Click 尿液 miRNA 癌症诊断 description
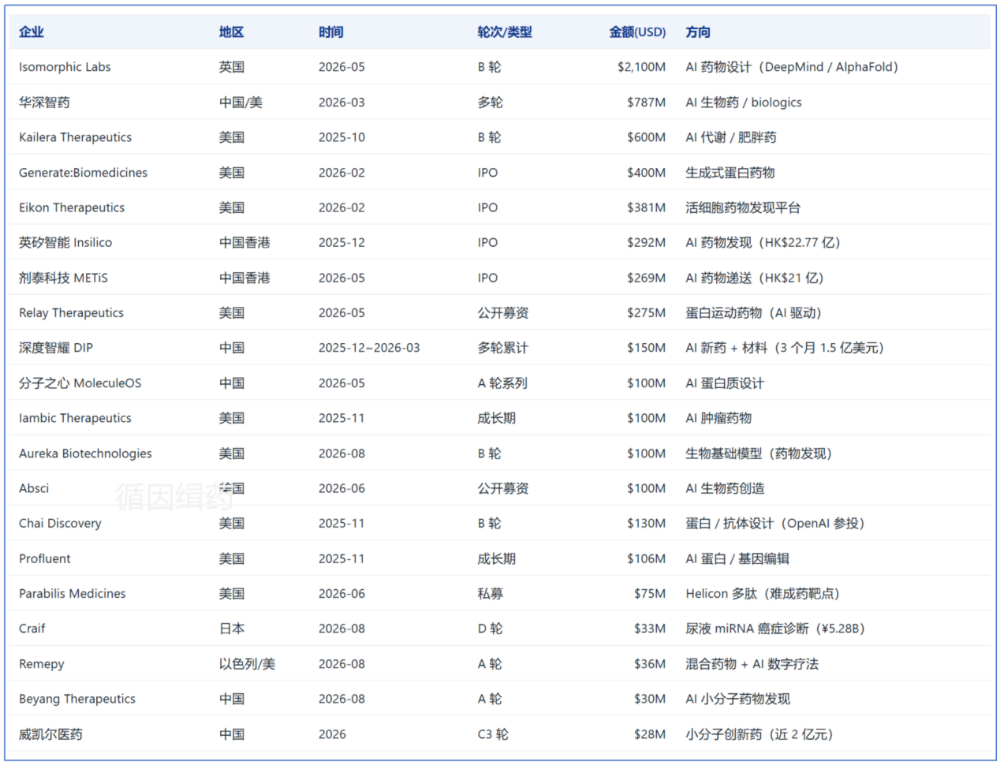This screenshot has width=1000, height=765. coord(747,629)
